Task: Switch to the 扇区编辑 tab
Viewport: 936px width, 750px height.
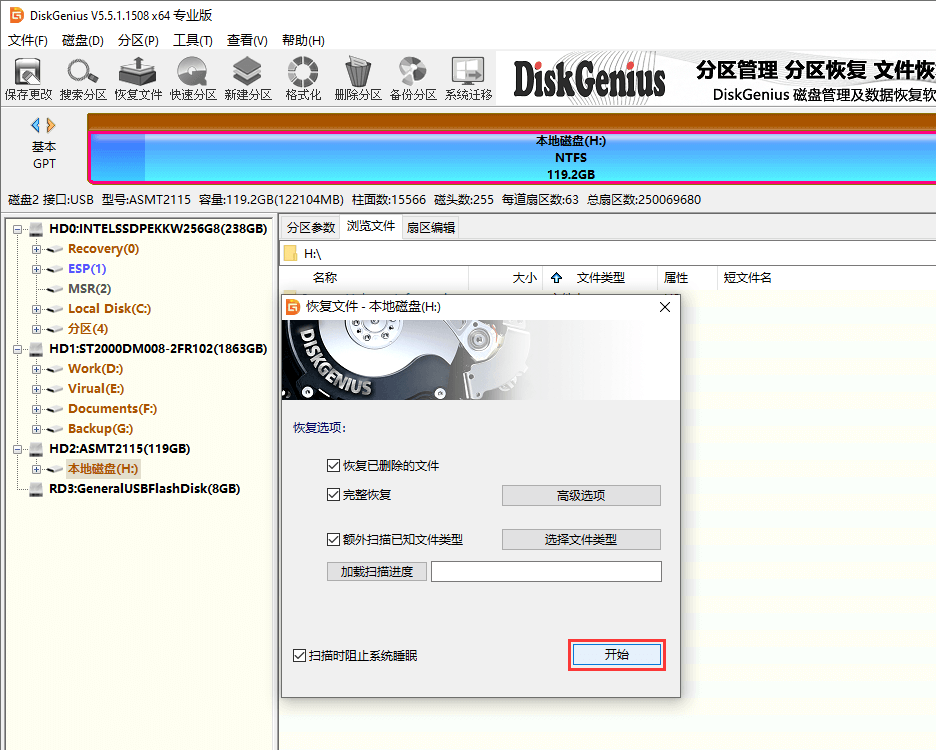Action: point(433,227)
